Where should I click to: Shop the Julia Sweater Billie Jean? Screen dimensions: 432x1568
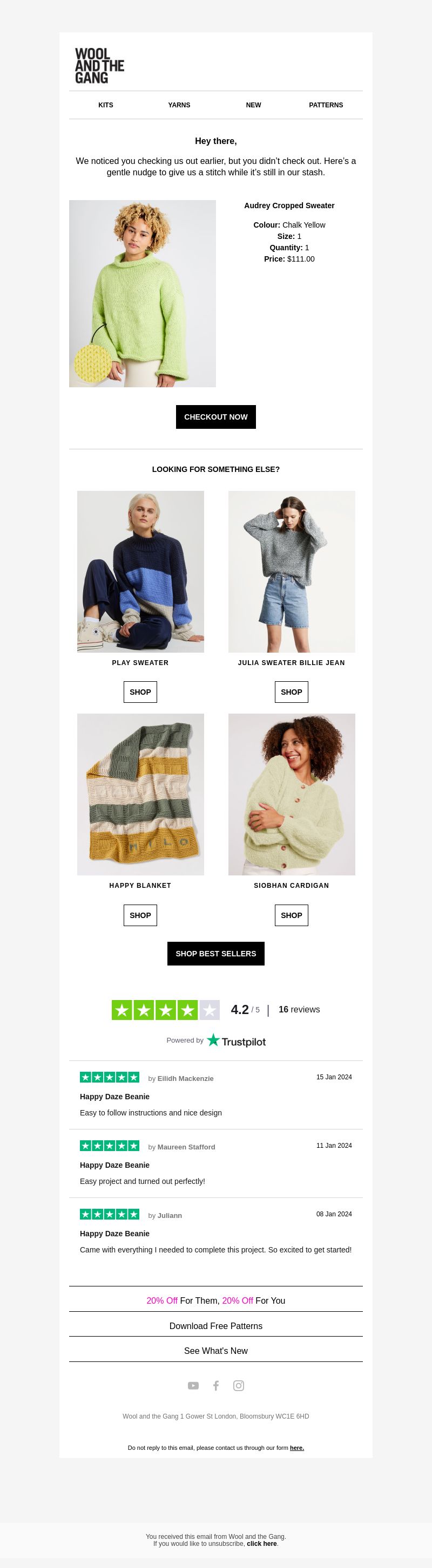coord(291,692)
